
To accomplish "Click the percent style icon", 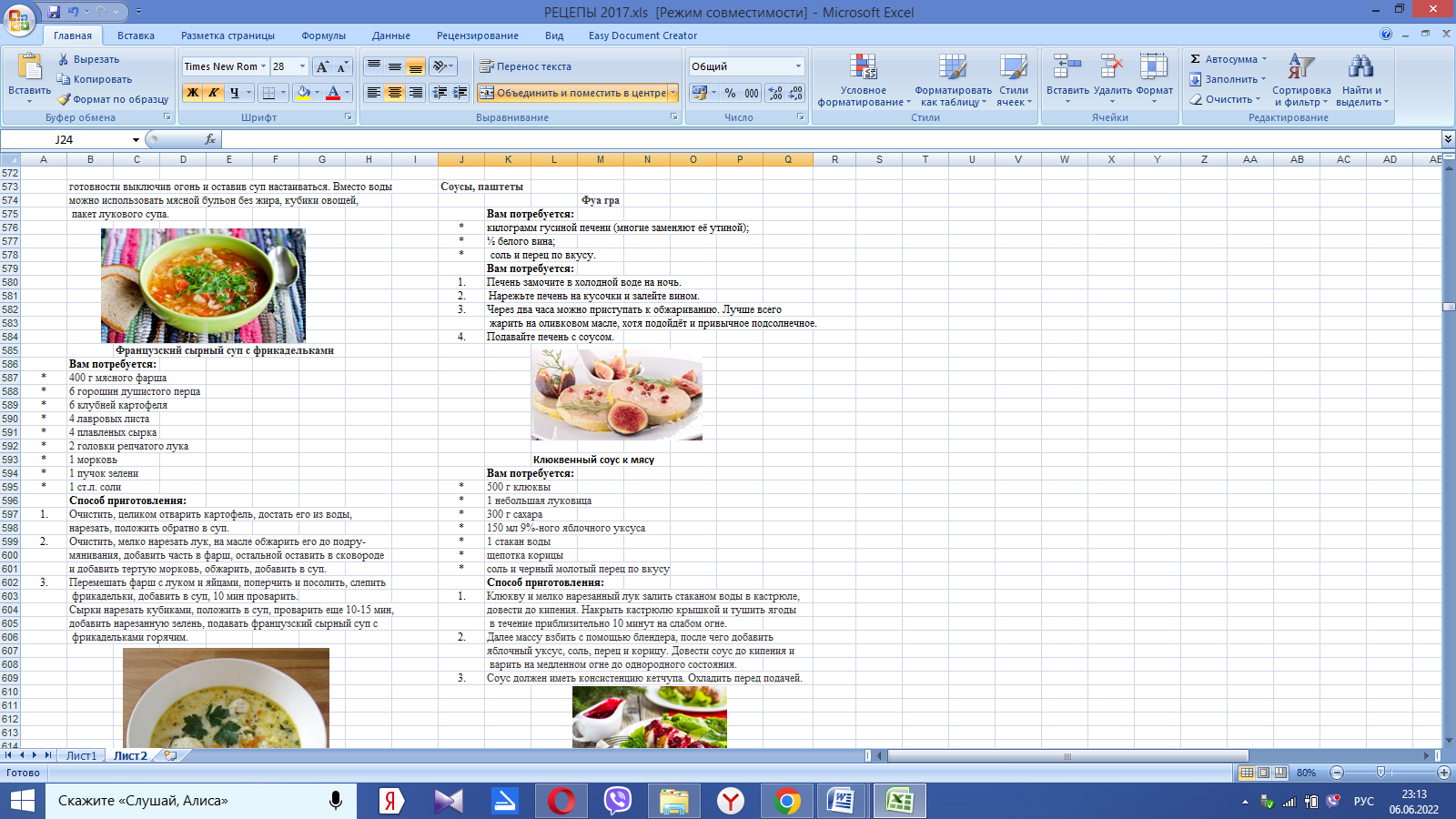I will pos(730,93).
